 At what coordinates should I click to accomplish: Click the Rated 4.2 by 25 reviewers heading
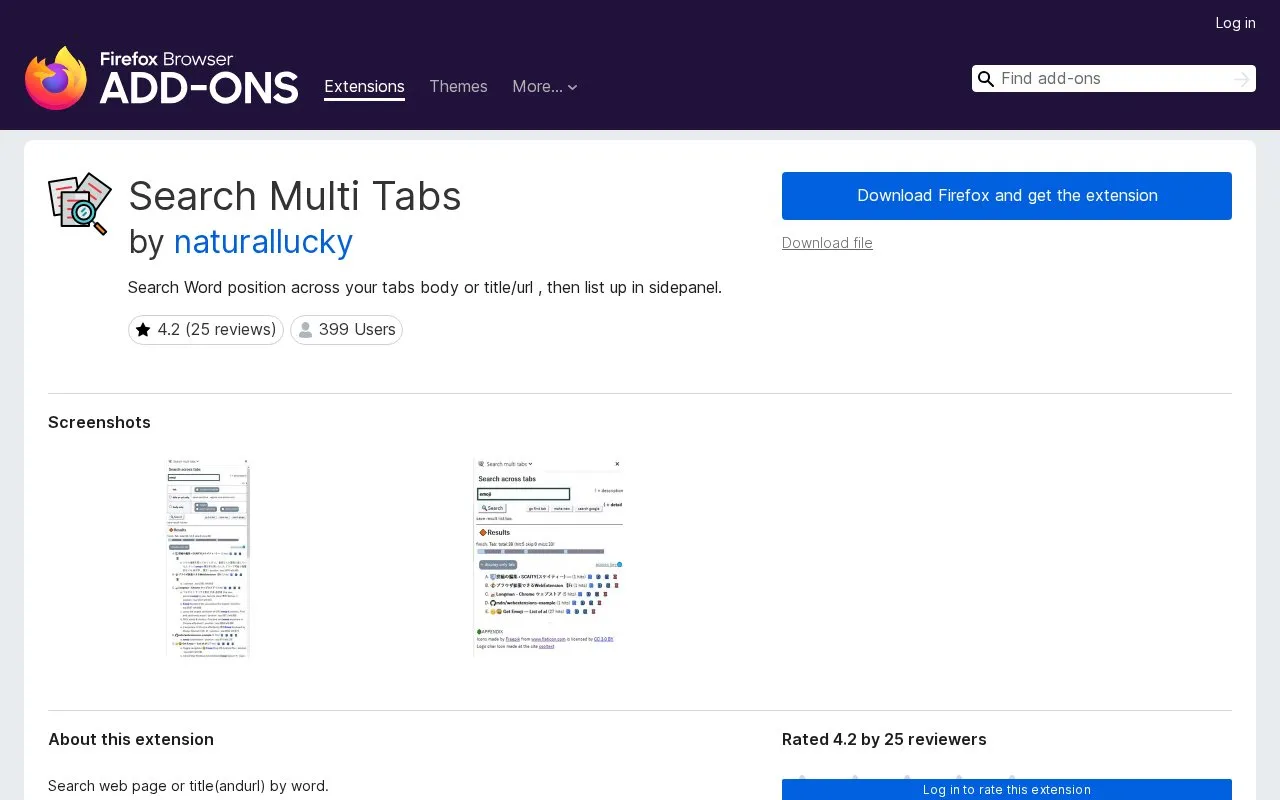884,739
